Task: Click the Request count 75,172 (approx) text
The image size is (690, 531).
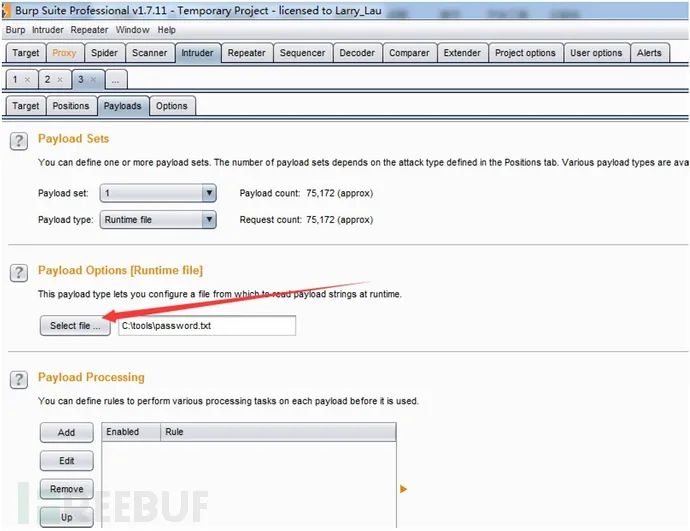Action: tap(306, 220)
